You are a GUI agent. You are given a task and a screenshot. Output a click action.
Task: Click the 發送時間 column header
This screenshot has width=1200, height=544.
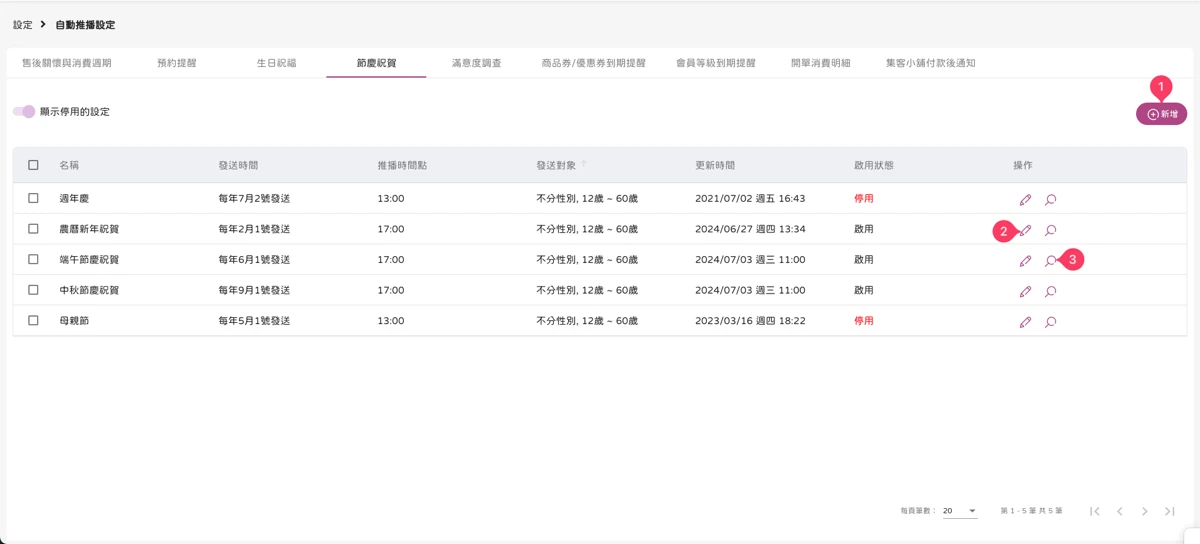tap(238, 165)
